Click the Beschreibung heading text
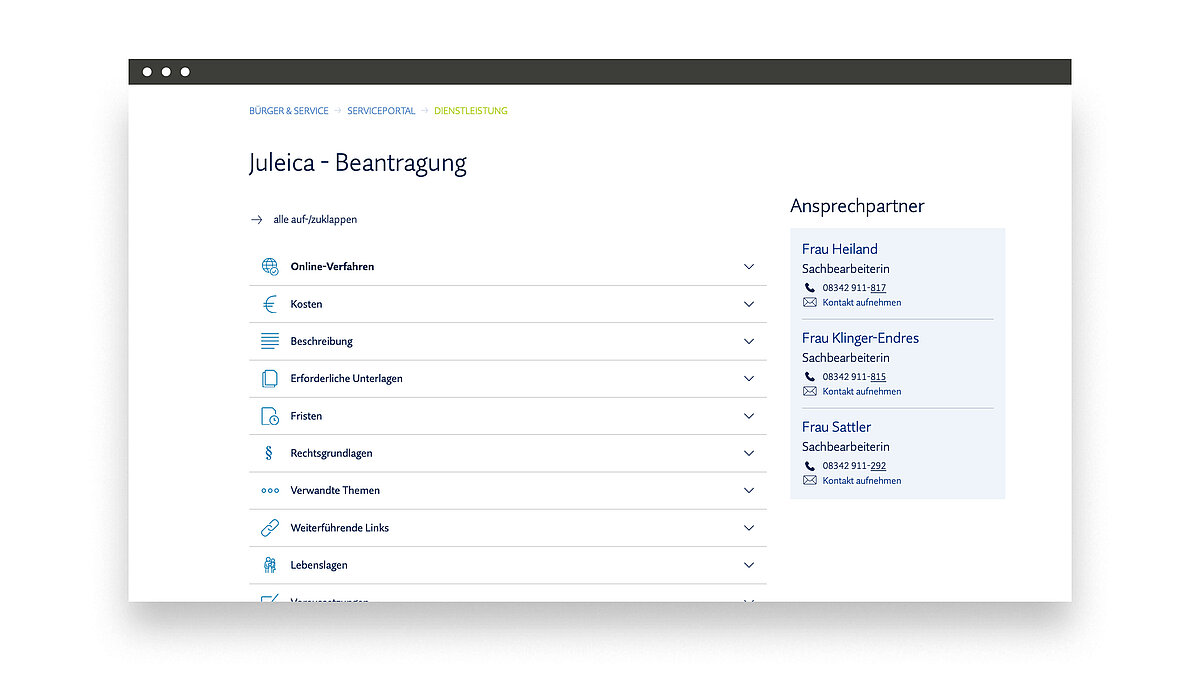This screenshot has height=675, width=1200. (x=322, y=341)
